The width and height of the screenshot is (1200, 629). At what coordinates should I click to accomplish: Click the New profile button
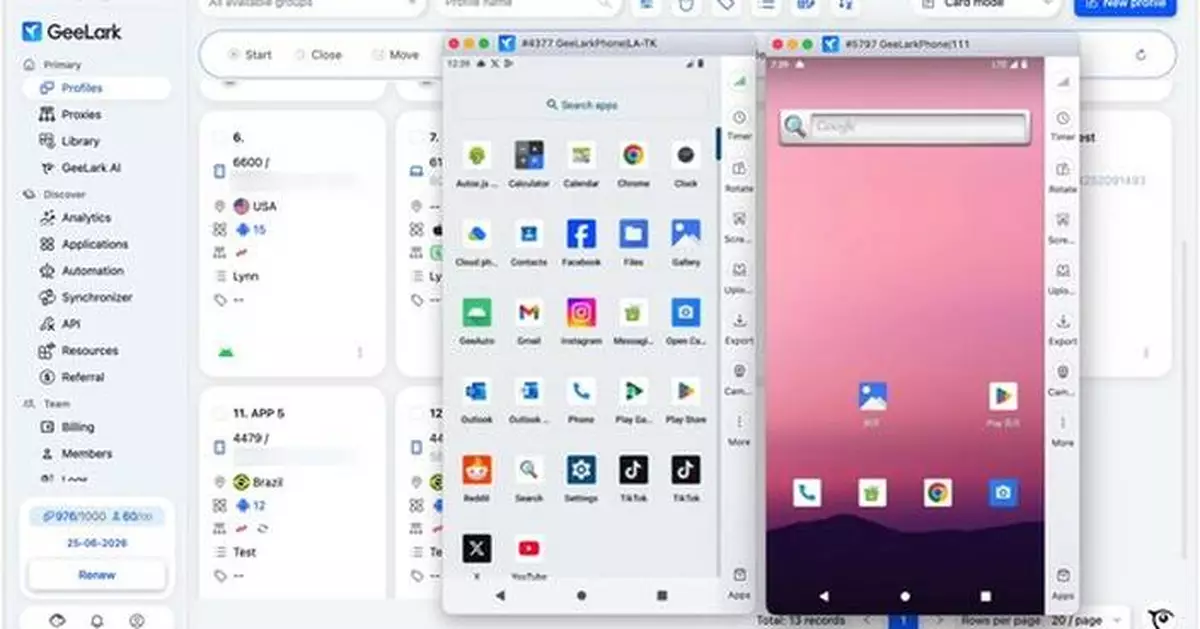[x=1138, y=5]
